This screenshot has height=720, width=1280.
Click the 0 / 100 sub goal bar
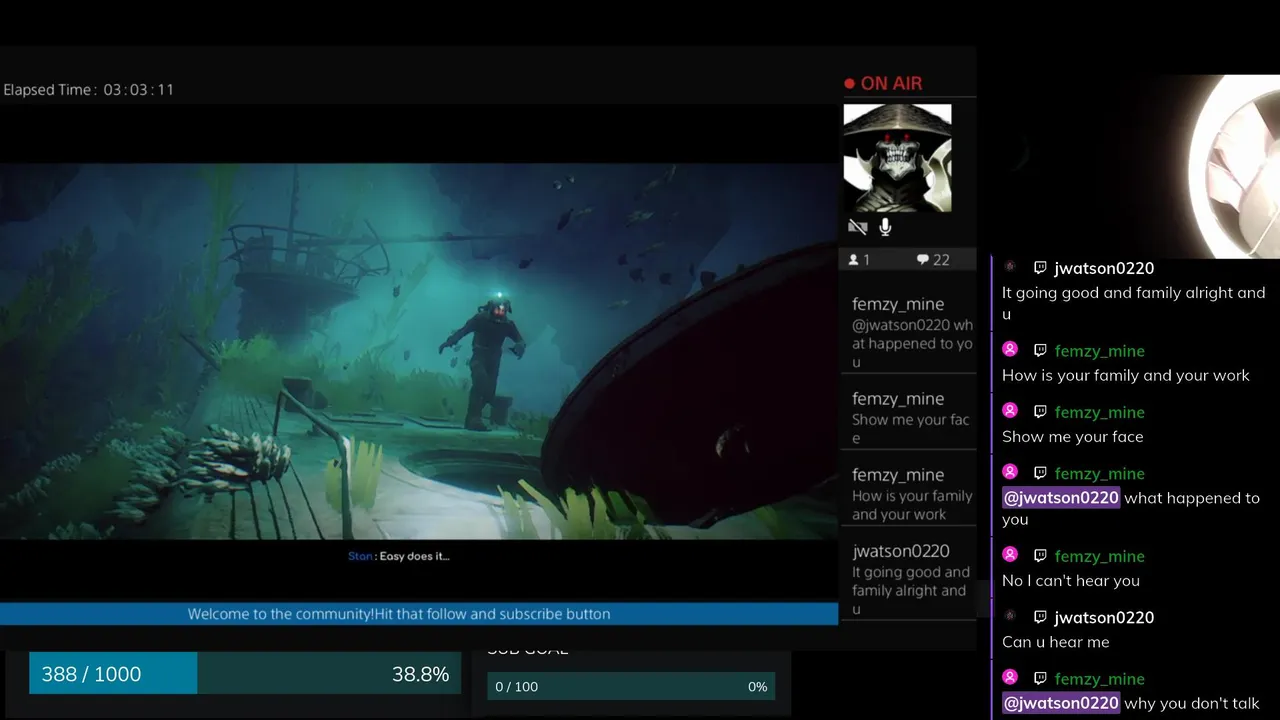(x=631, y=687)
